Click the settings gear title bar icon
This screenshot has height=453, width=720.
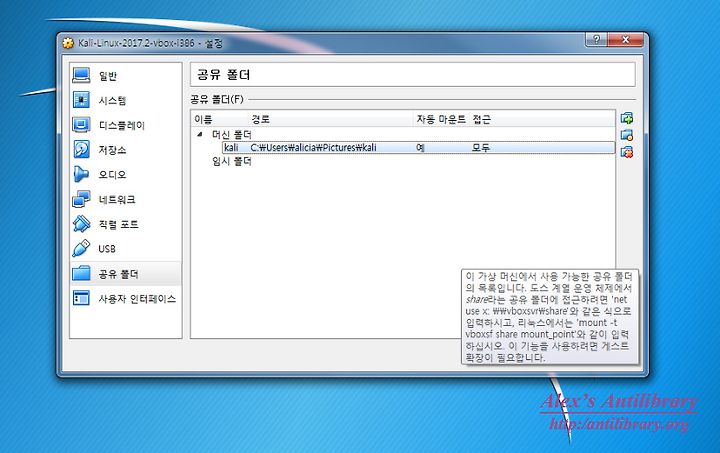pos(68,43)
